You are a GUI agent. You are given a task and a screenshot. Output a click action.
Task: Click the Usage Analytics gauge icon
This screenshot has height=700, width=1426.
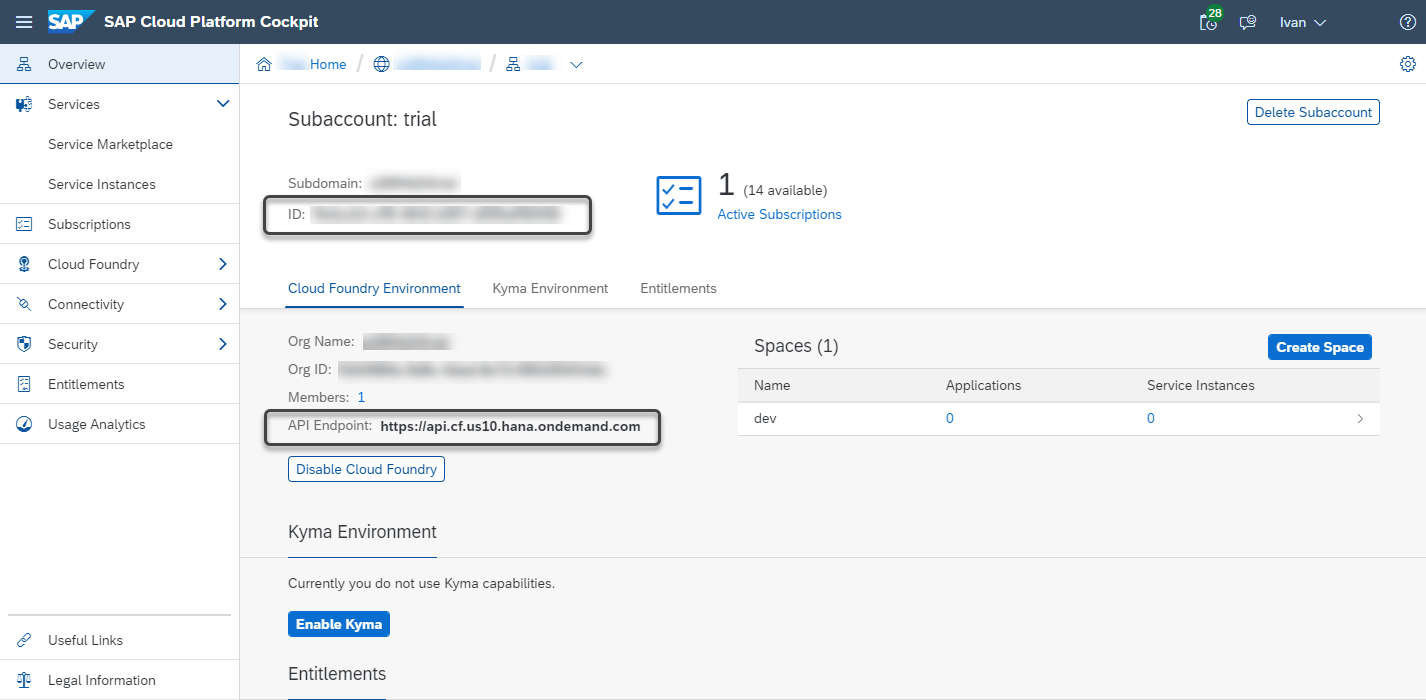coord(25,424)
